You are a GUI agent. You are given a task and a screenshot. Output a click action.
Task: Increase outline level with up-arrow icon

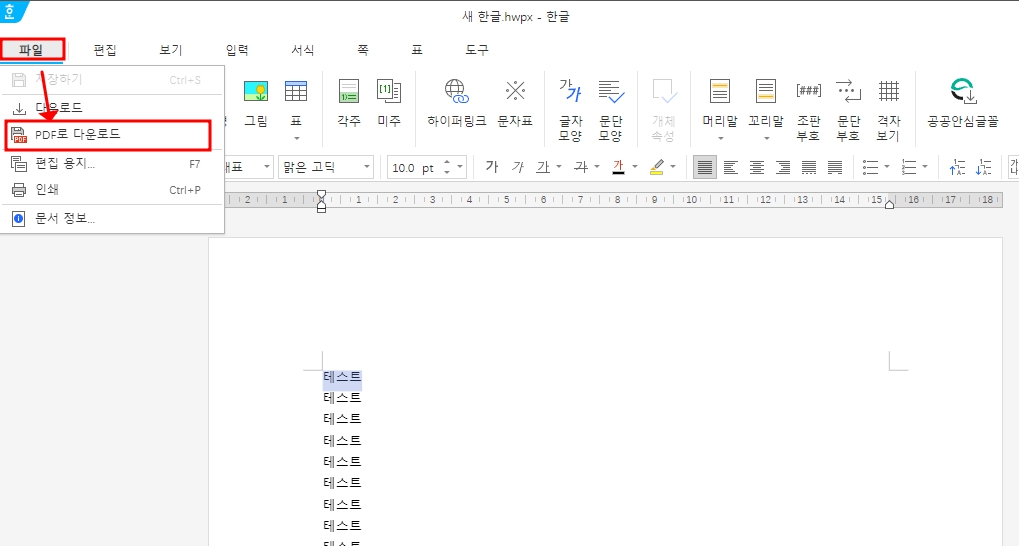coord(957,167)
